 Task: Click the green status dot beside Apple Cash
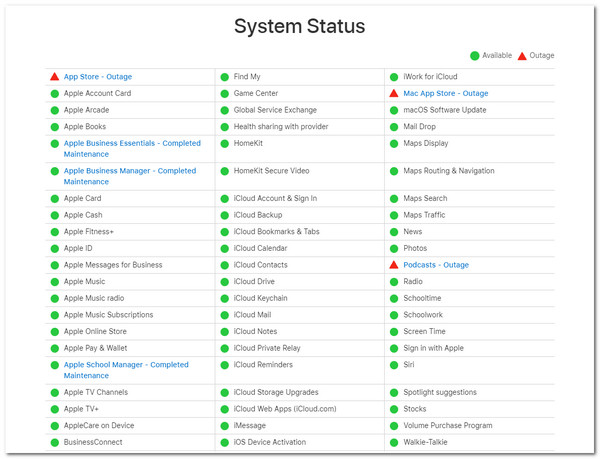pyautogui.click(x=55, y=215)
